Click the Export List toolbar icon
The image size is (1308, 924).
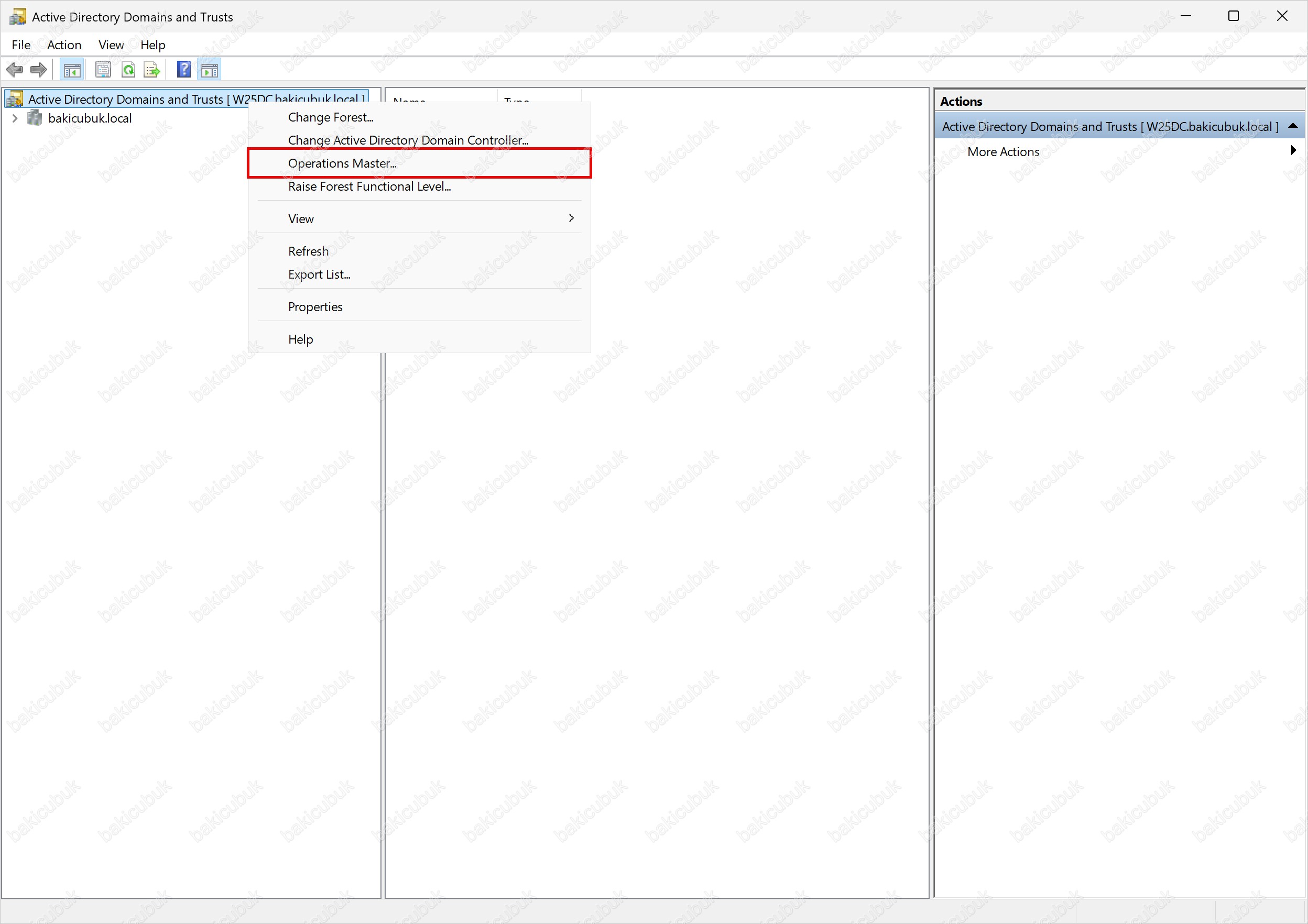152,70
